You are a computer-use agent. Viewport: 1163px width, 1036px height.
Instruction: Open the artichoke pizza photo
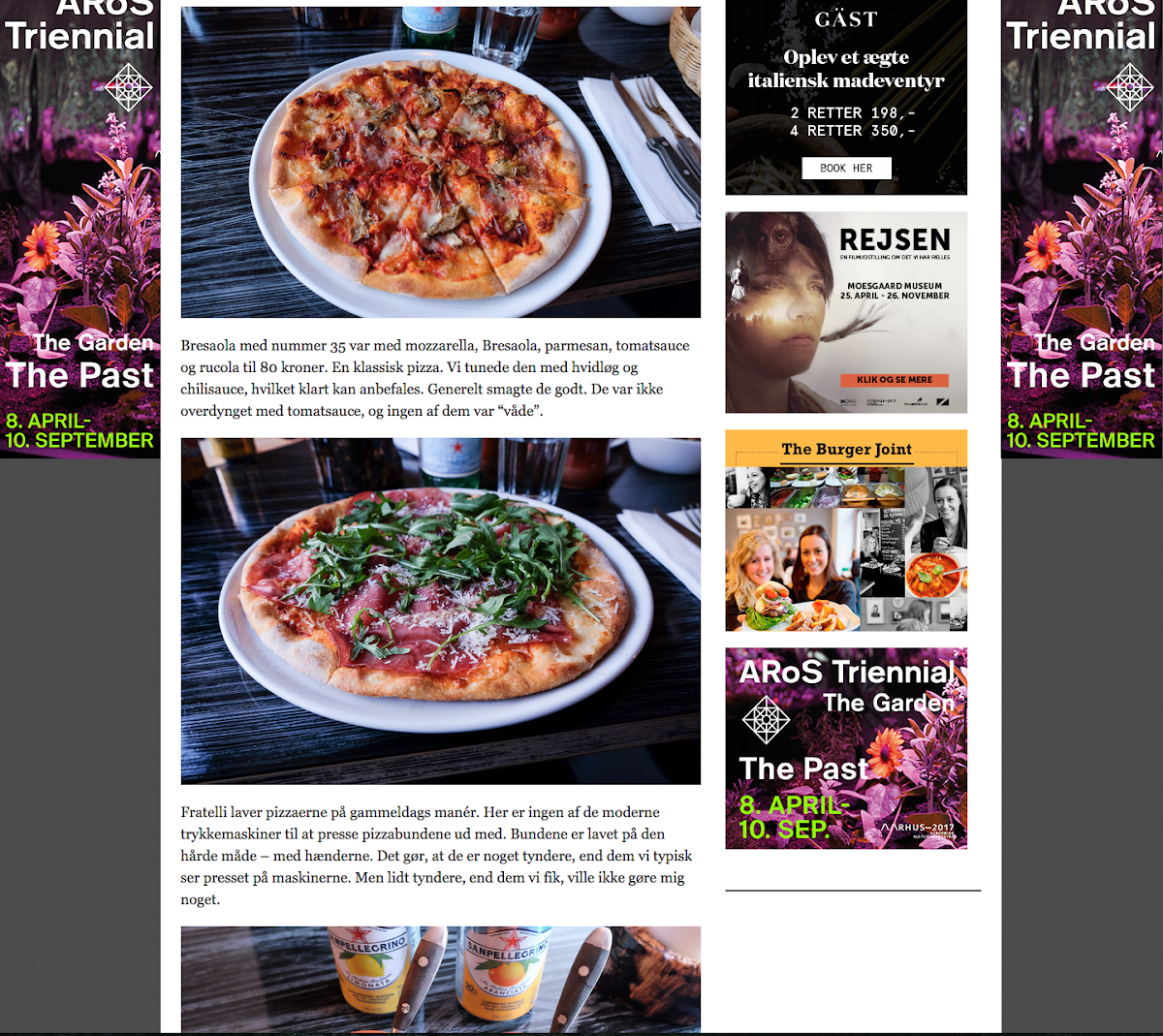click(441, 162)
